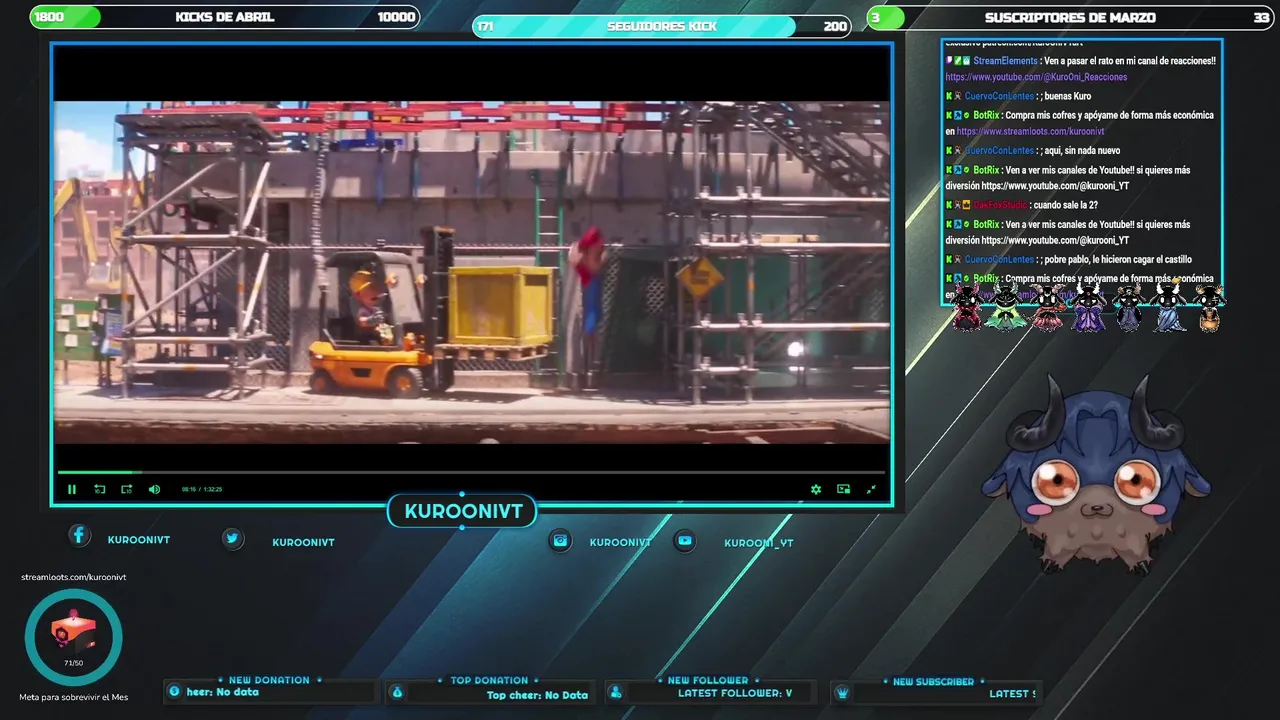
Task: Pause the video playback
Action: [x=72, y=489]
